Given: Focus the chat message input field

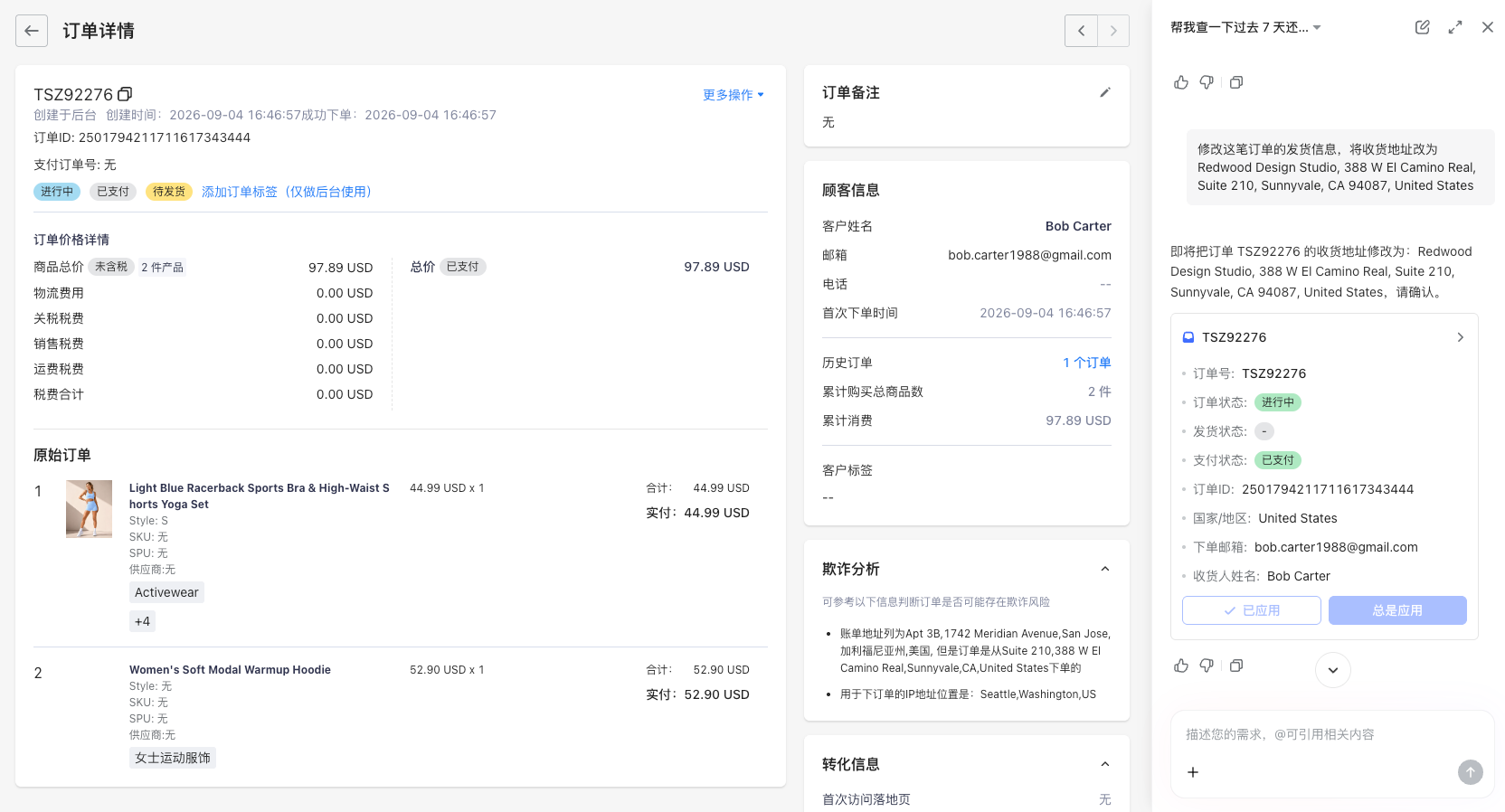Looking at the screenshot, I should [x=1332, y=734].
